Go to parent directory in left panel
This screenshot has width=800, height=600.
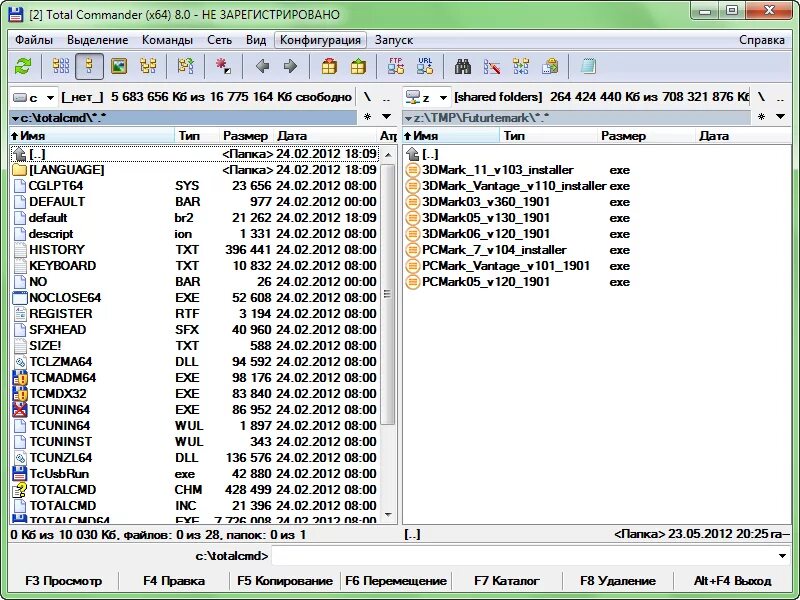click(x=386, y=97)
